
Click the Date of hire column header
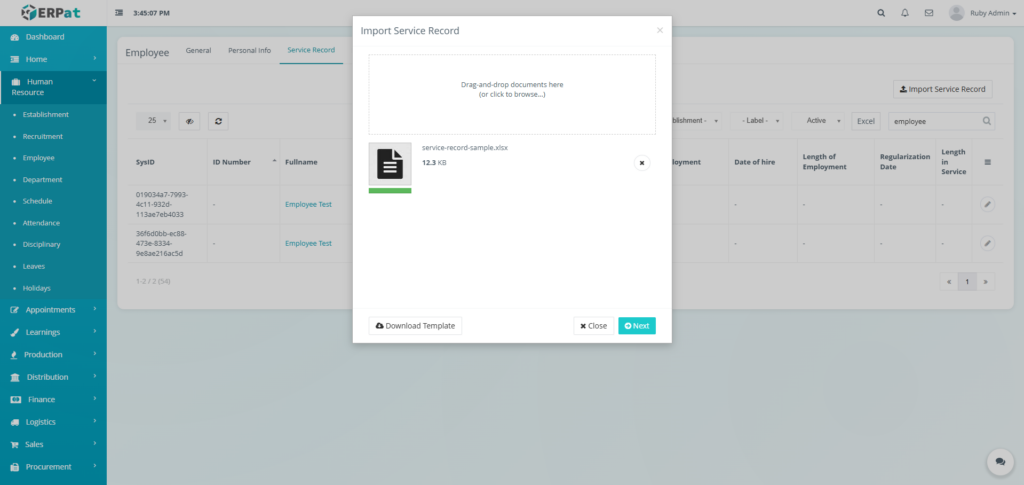coord(754,162)
